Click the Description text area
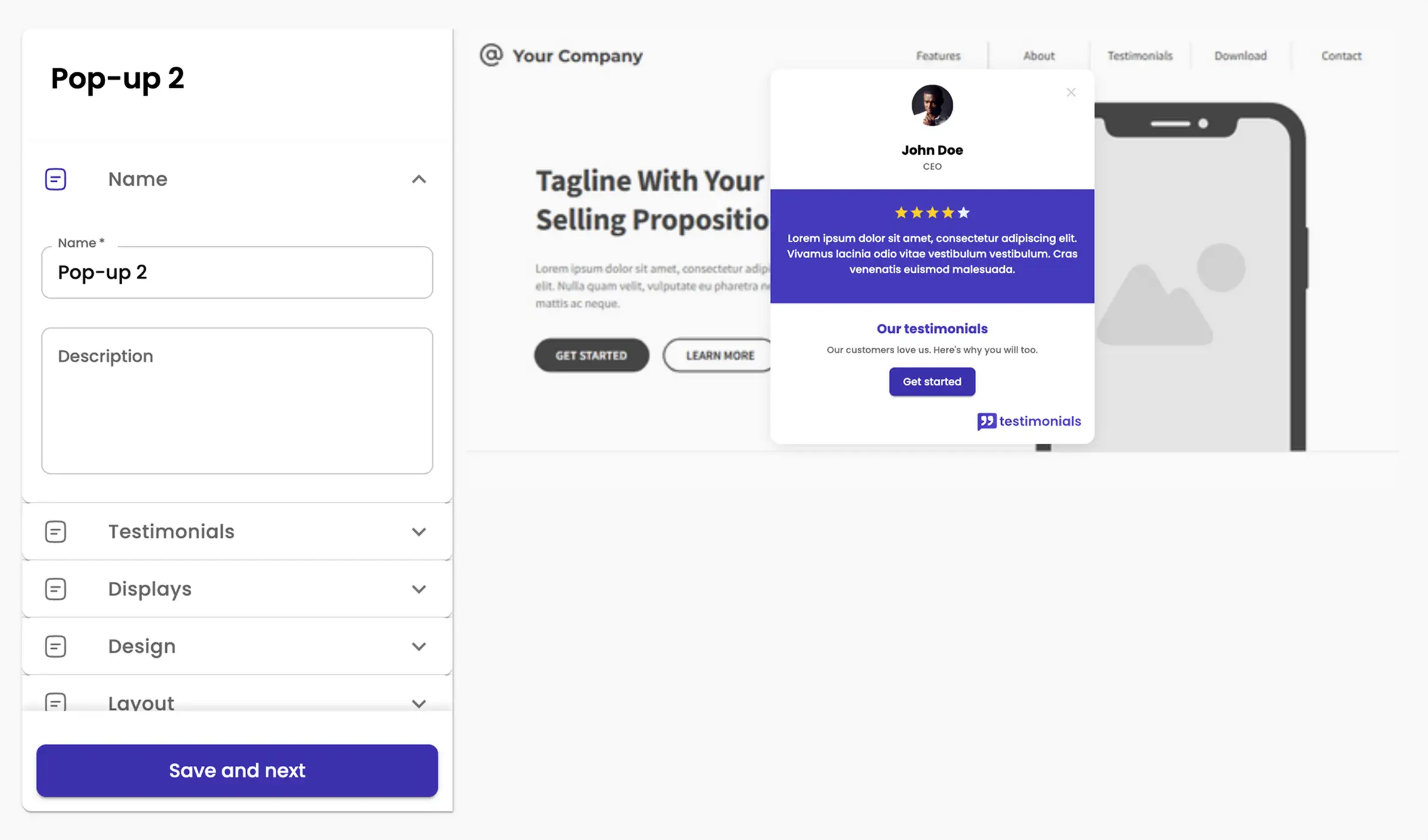The image size is (1428, 840). 237,400
